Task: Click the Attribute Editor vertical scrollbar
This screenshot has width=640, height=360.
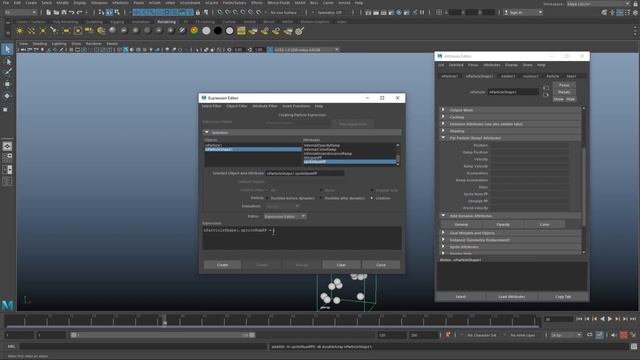Action: click(x=584, y=186)
